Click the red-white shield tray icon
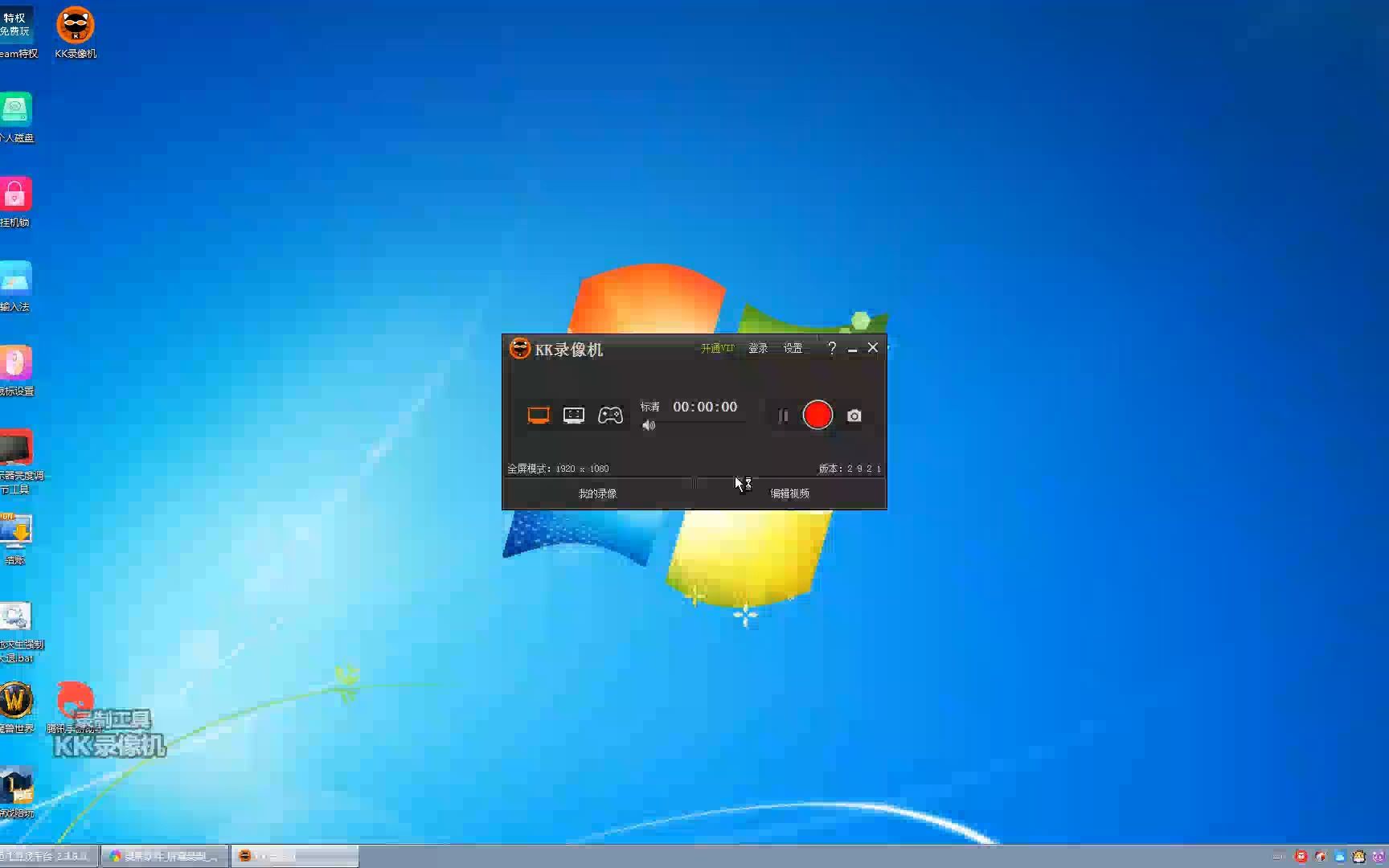 [1320, 857]
